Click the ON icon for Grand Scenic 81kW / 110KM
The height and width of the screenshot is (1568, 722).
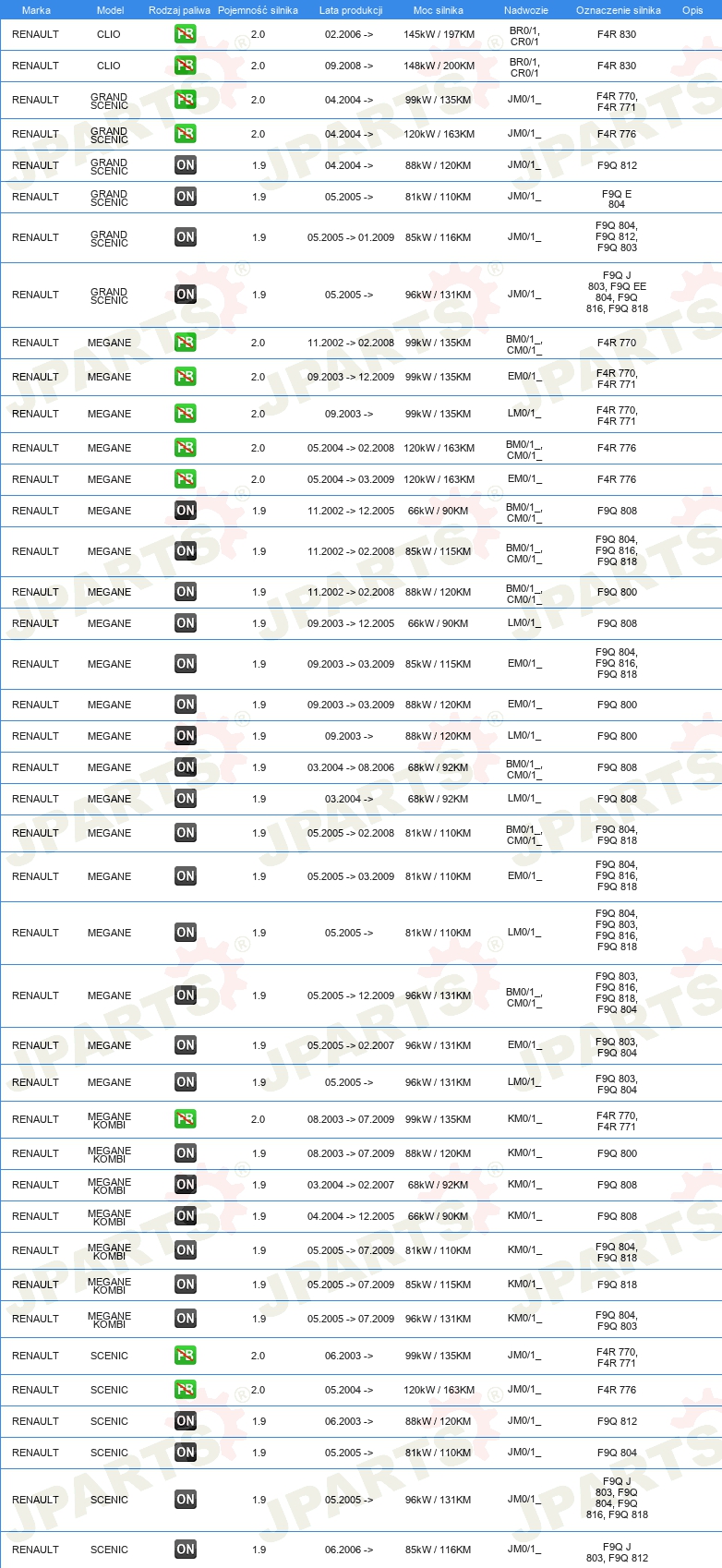pyautogui.click(x=186, y=197)
